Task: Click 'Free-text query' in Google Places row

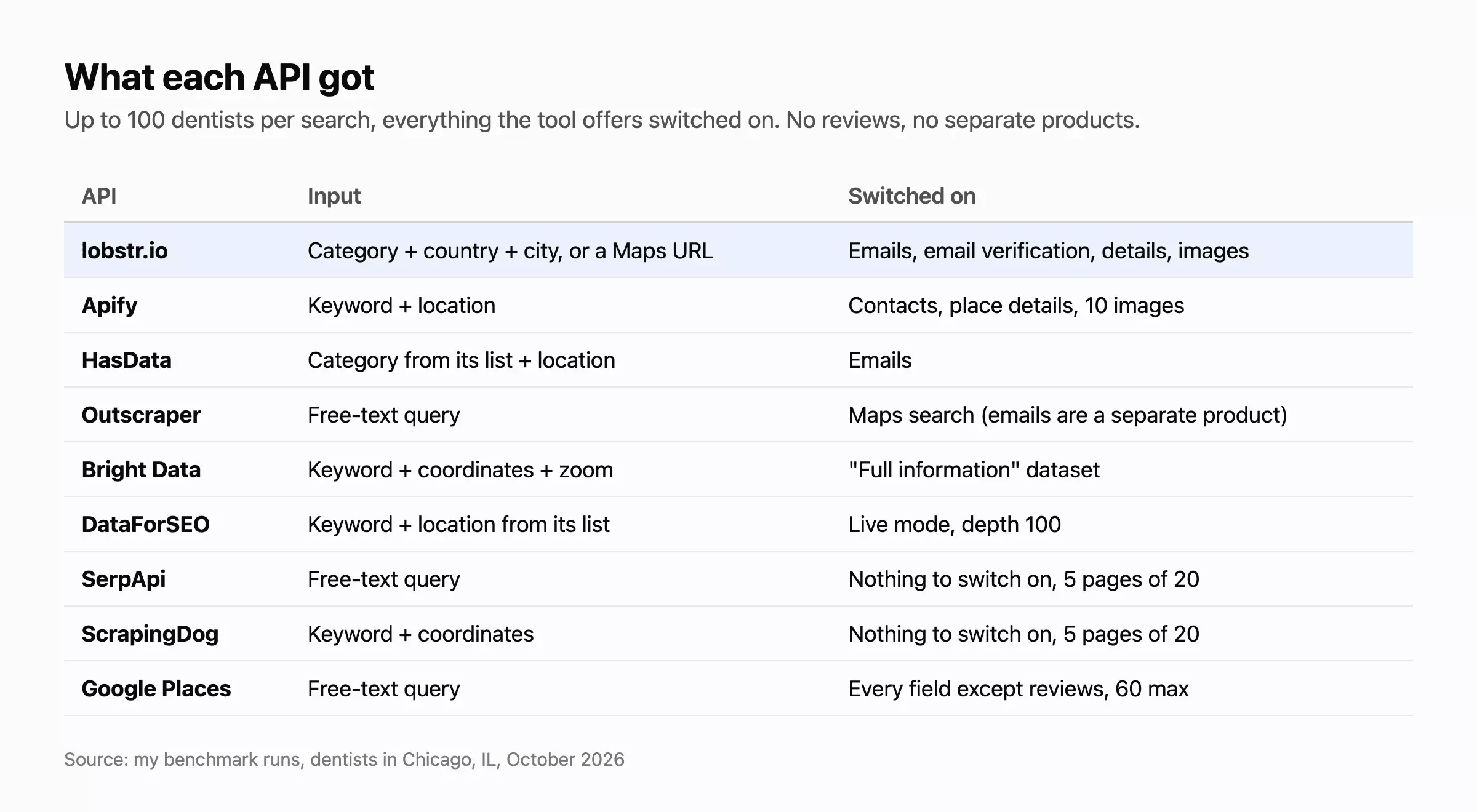Action: (x=384, y=689)
